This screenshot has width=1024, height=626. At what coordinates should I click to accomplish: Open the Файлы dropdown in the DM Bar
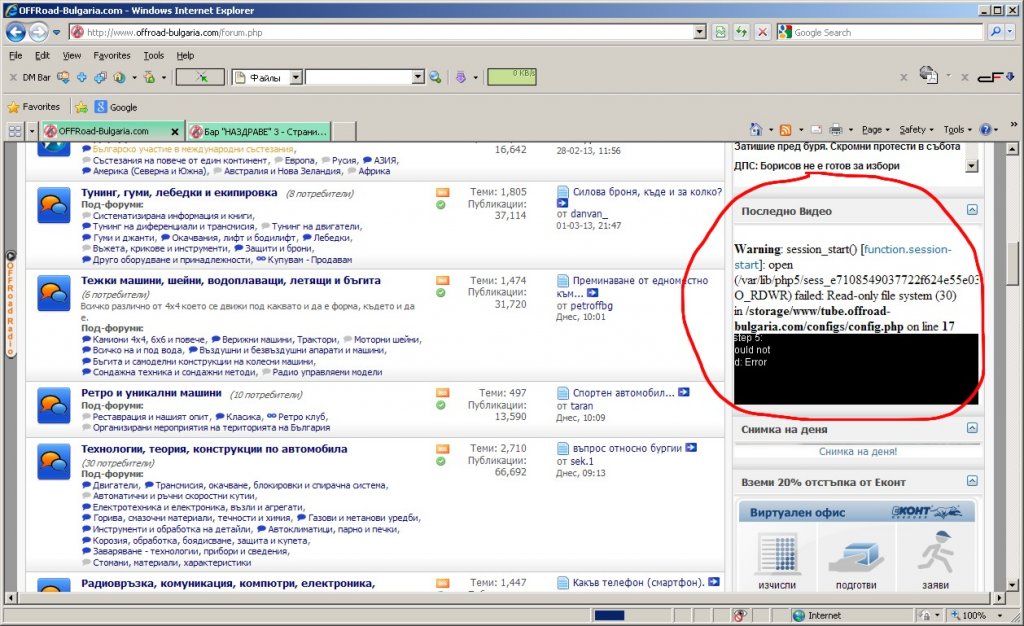[296, 77]
